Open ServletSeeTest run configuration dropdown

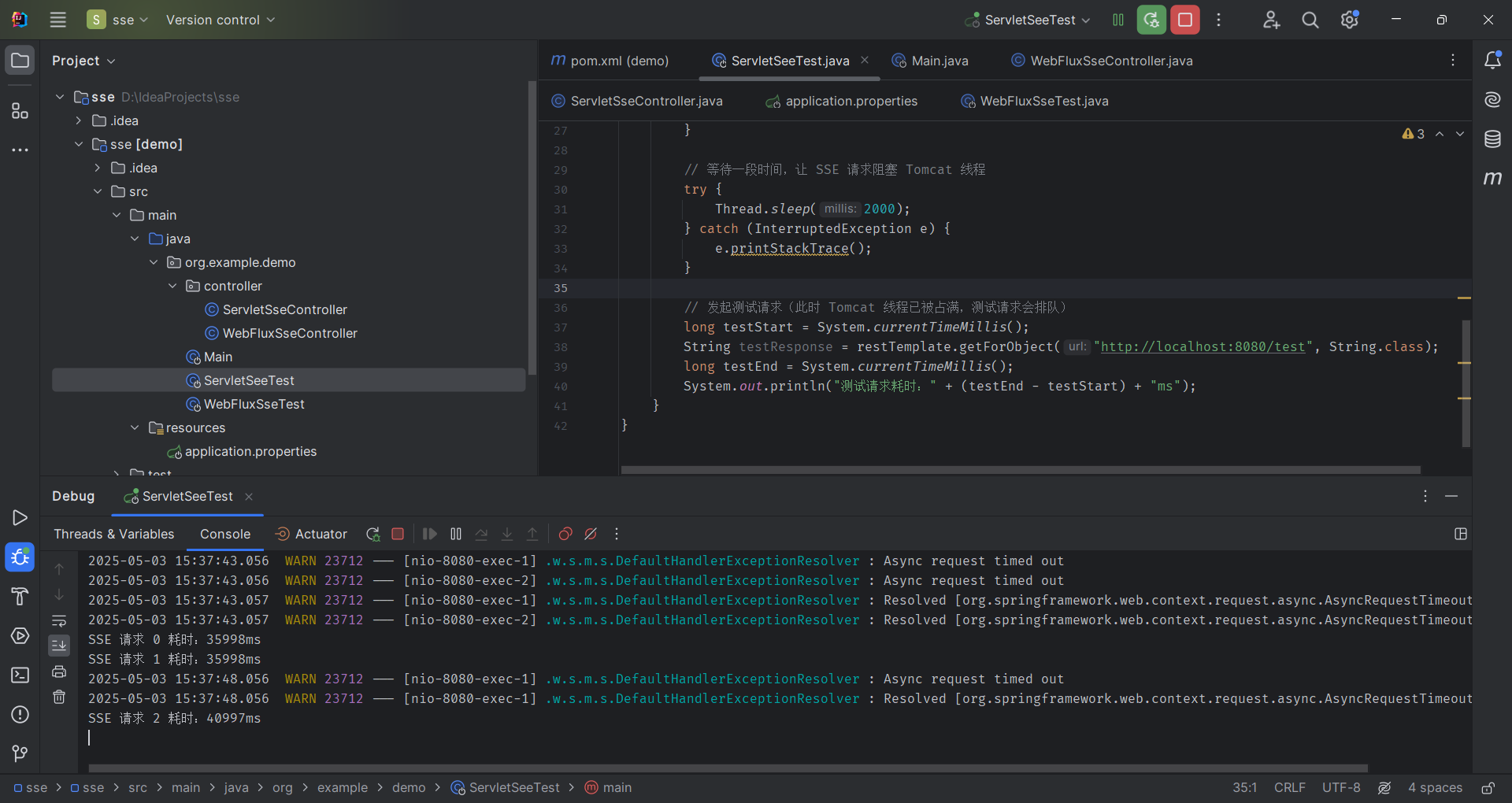pos(1028,20)
